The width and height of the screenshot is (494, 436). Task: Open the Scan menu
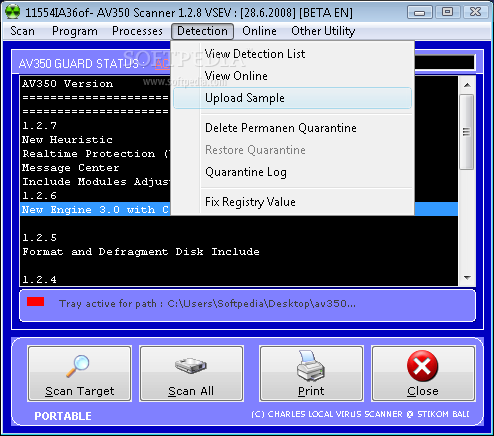pos(22,31)
